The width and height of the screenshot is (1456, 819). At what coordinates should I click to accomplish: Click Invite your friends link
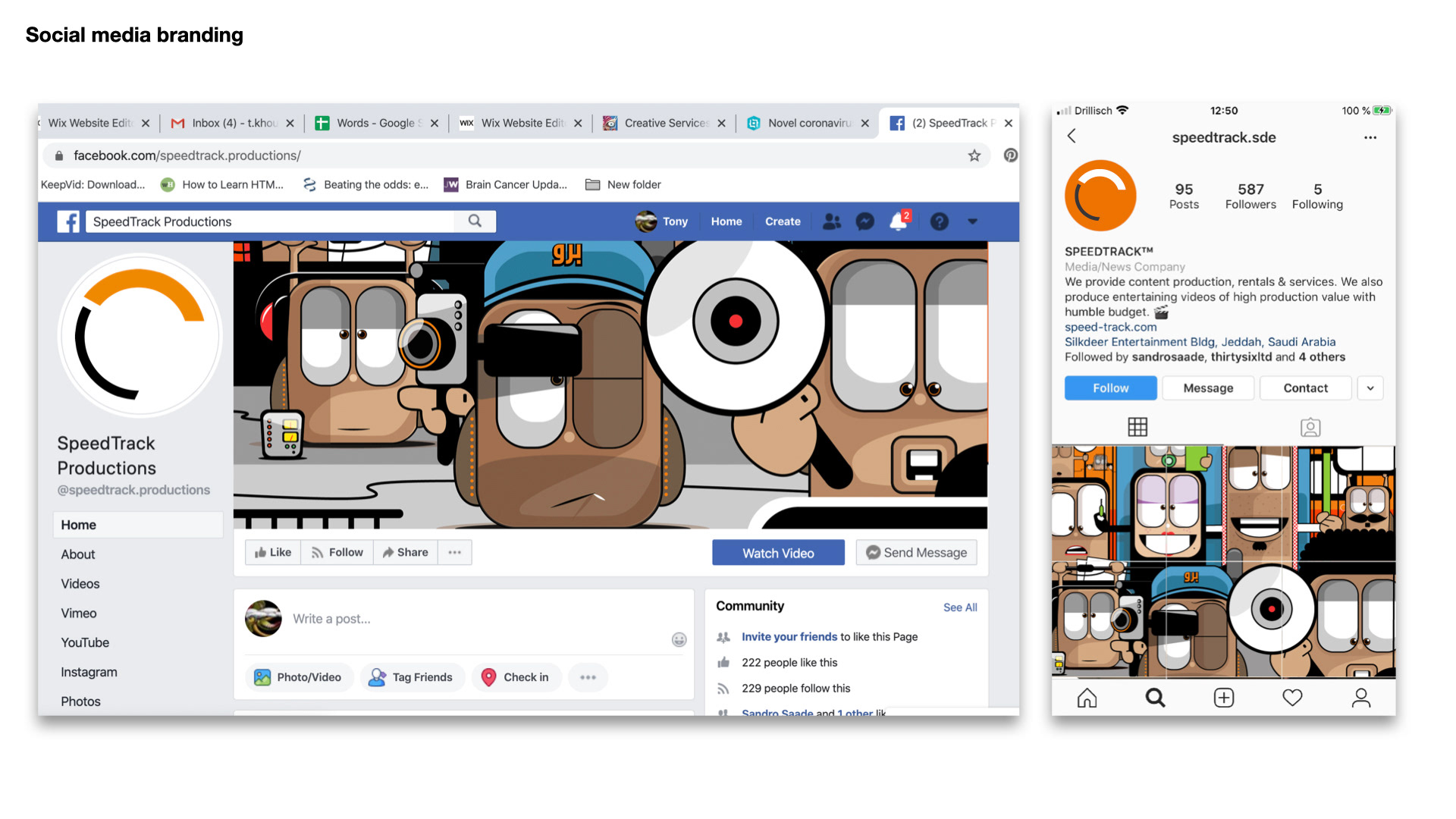pyautogui.click(x=789, y=637)
